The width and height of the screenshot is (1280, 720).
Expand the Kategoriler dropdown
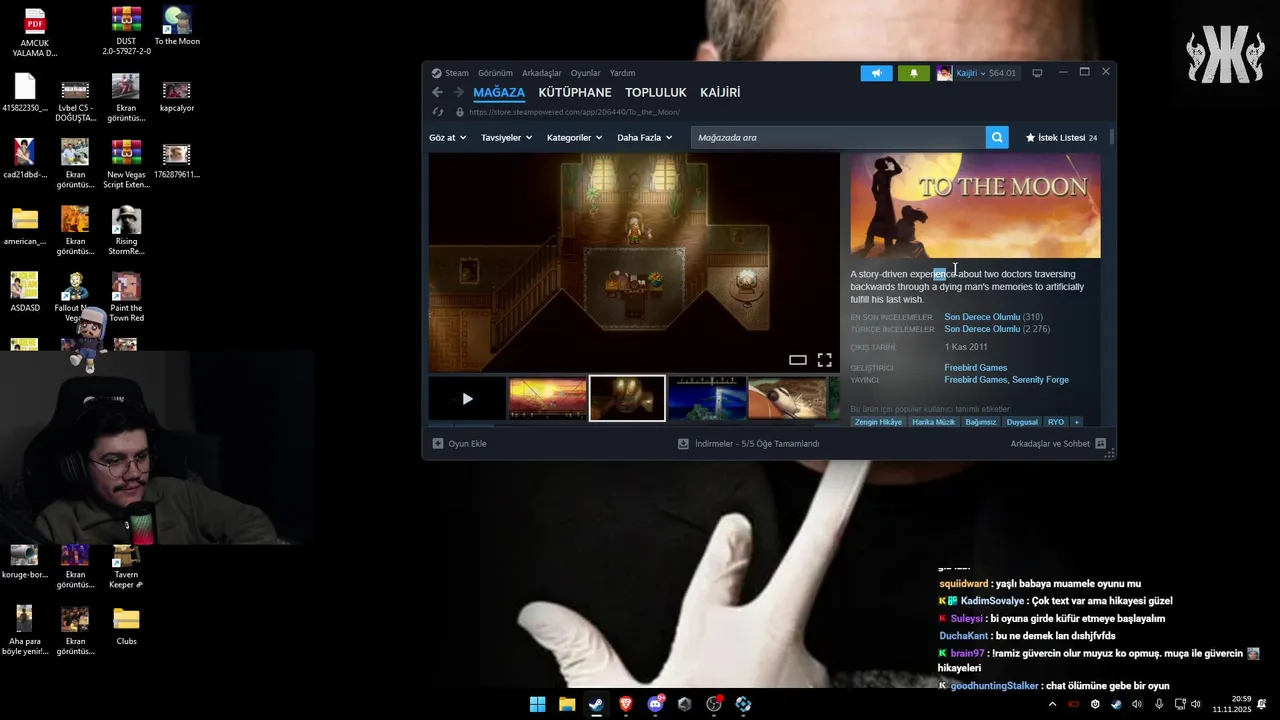coord(574,137)
